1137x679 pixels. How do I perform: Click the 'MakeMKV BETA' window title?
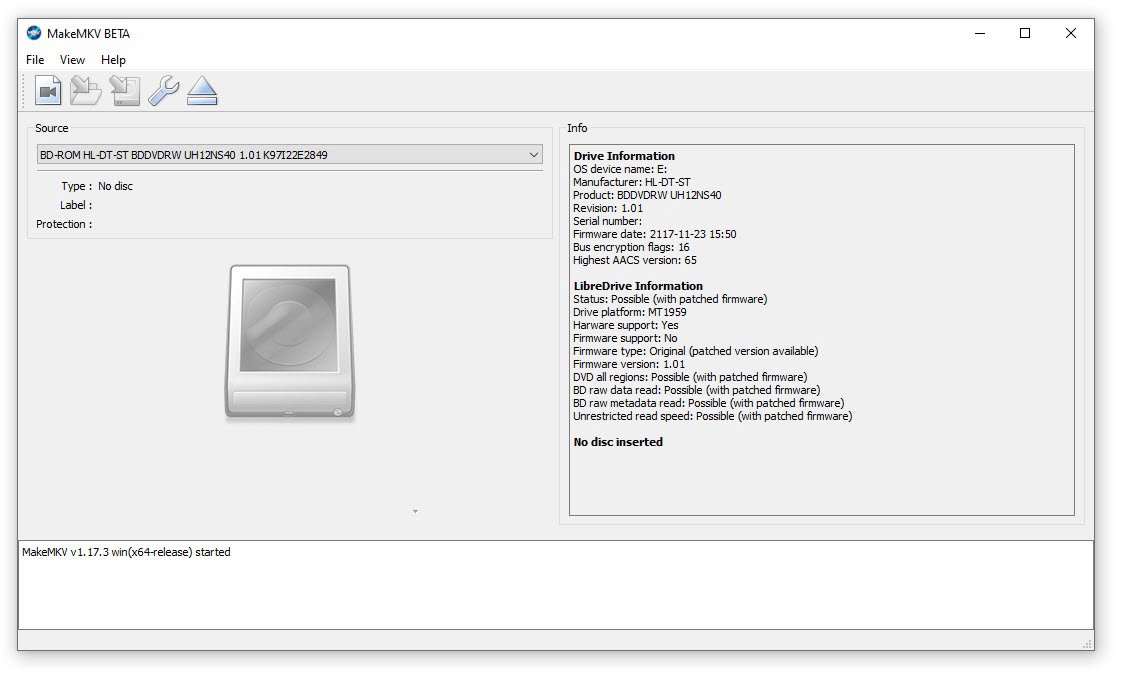[x=88, y=33]
